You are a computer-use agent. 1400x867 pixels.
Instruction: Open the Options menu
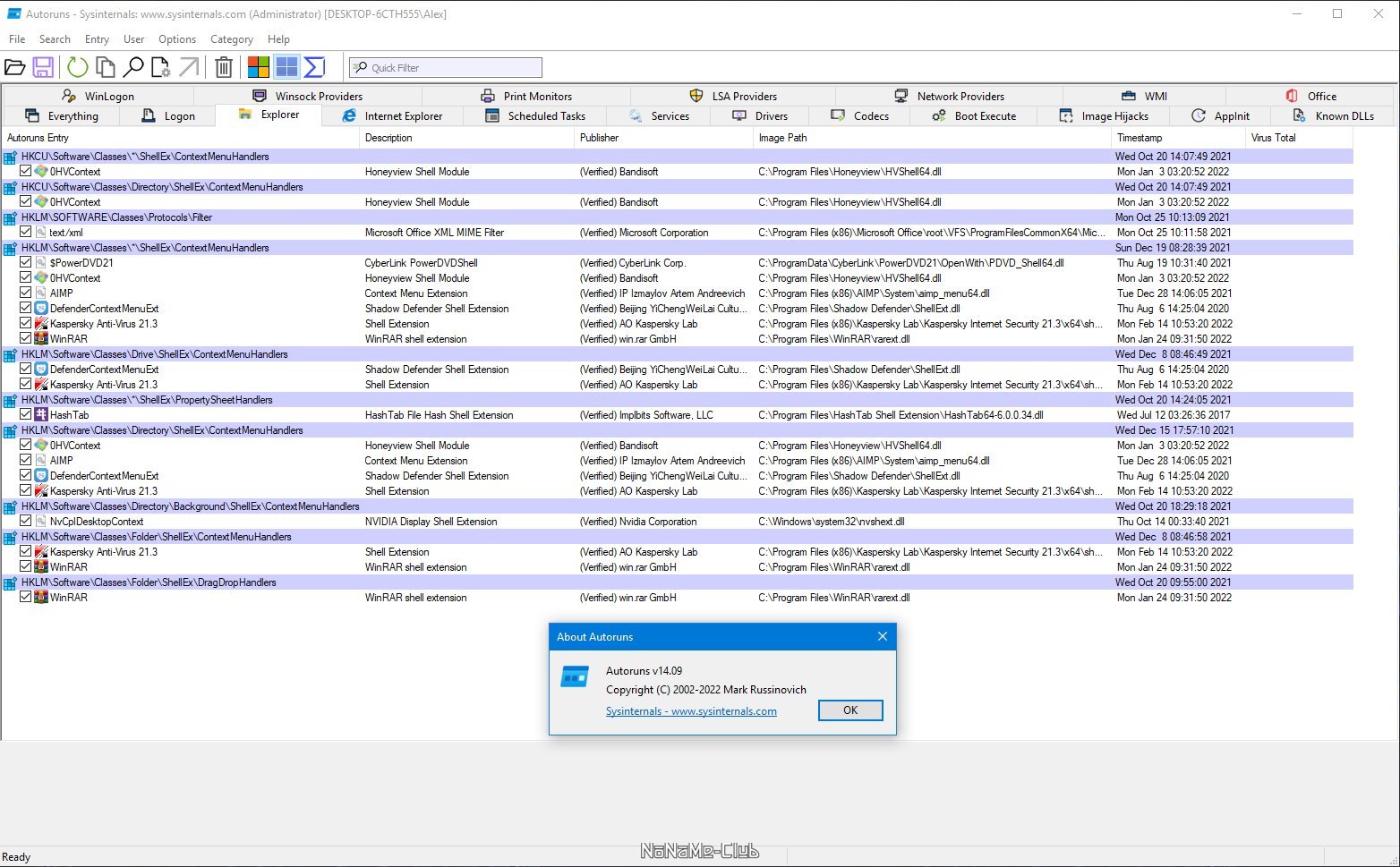click(177, 39)
